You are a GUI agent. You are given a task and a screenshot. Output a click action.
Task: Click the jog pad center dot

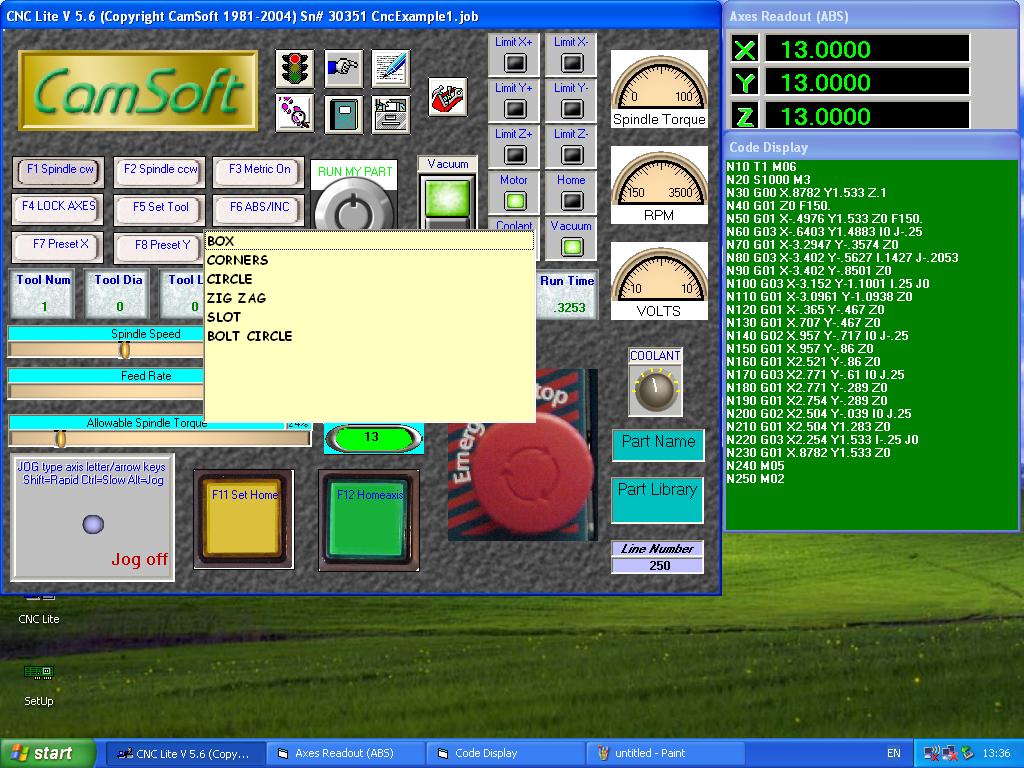tap(93, 524)
